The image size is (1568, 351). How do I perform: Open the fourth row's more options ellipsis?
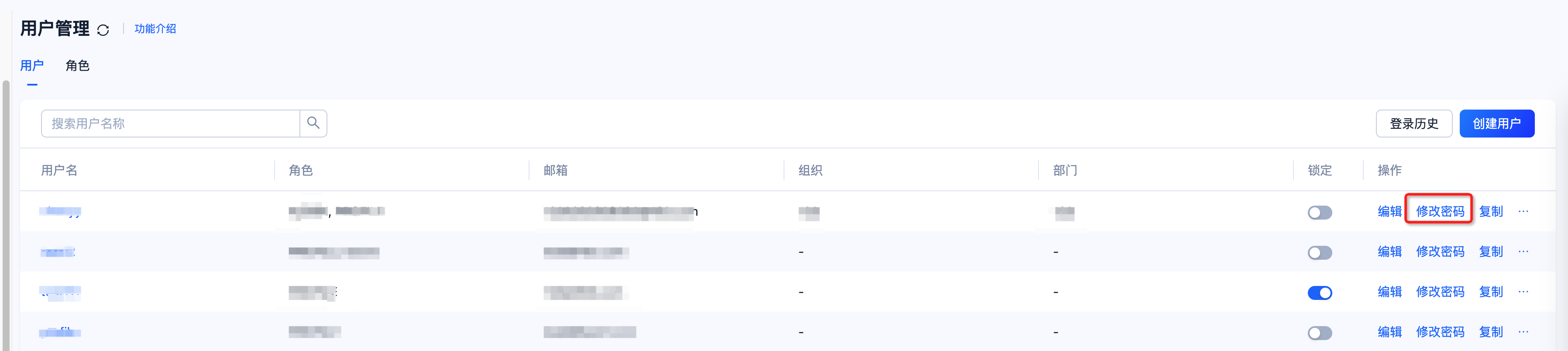point(1523,331)
